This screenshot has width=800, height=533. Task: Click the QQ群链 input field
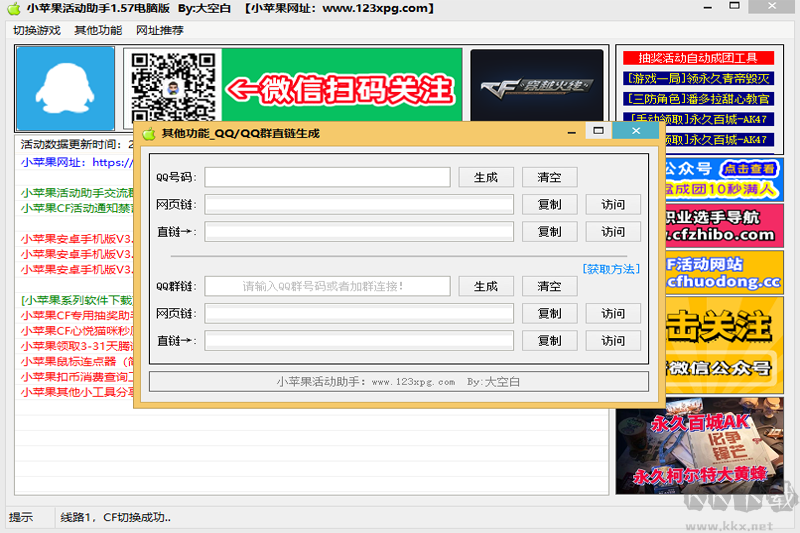coord(328,286)
